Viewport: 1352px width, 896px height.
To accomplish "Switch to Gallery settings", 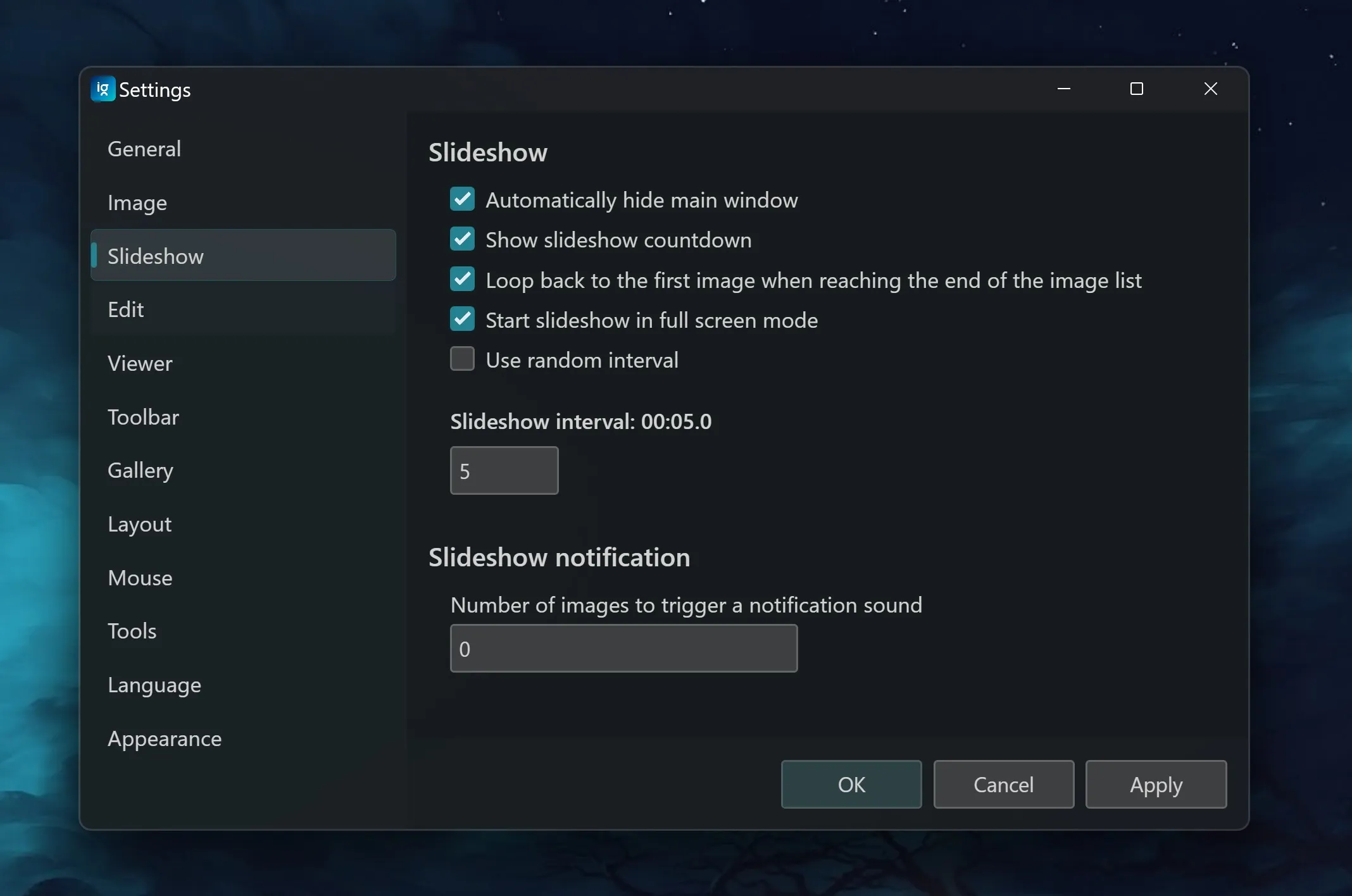I will coord(141,470).
